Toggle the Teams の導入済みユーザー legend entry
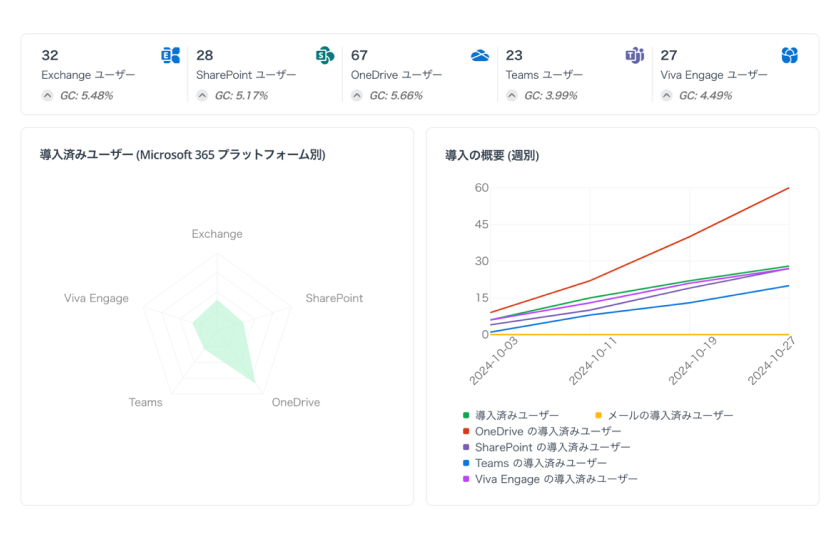840x536 pixels. point(535,463)
